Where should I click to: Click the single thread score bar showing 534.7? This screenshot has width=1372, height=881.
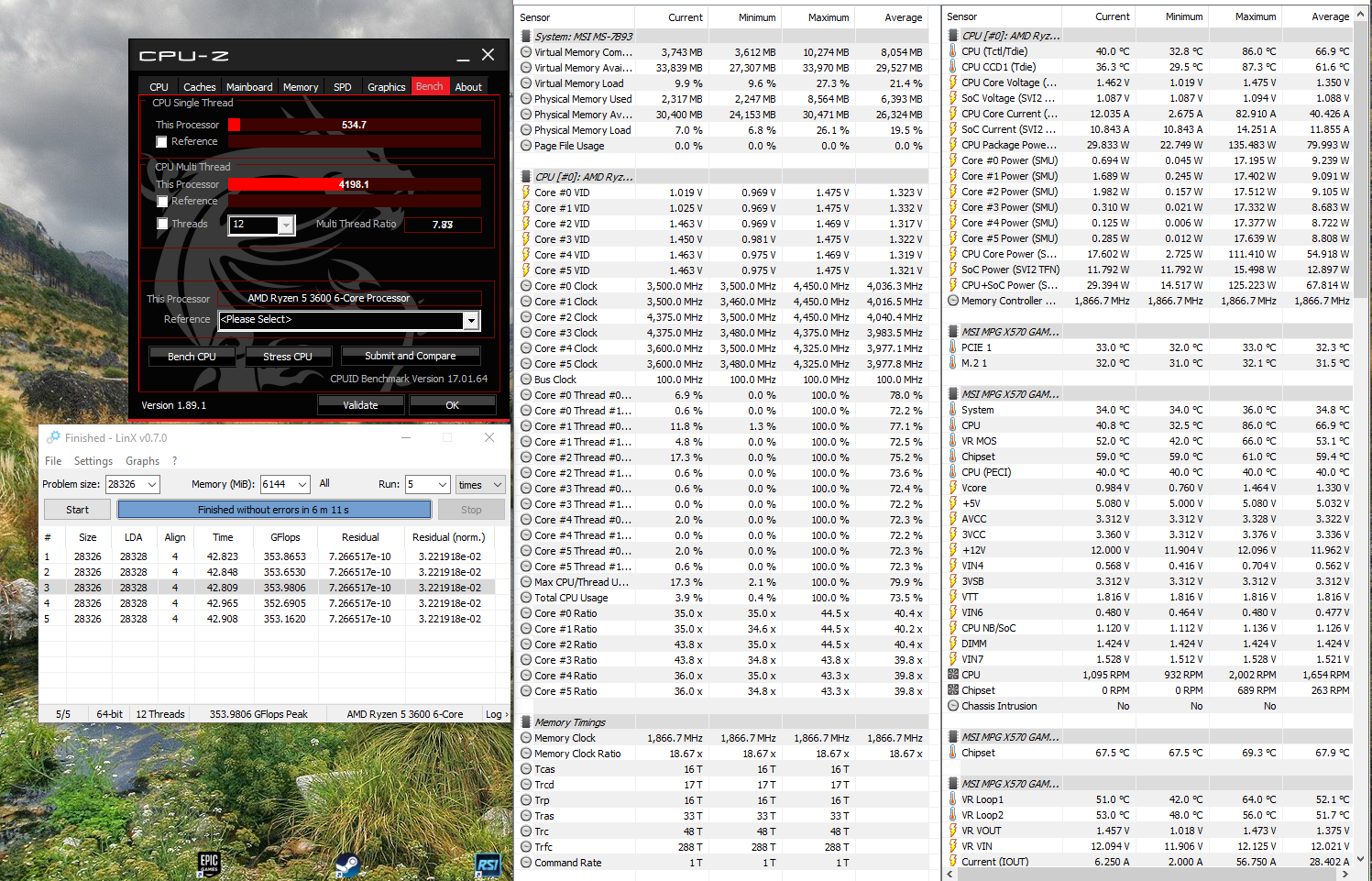pyautogui.click(x=355, y=125)
